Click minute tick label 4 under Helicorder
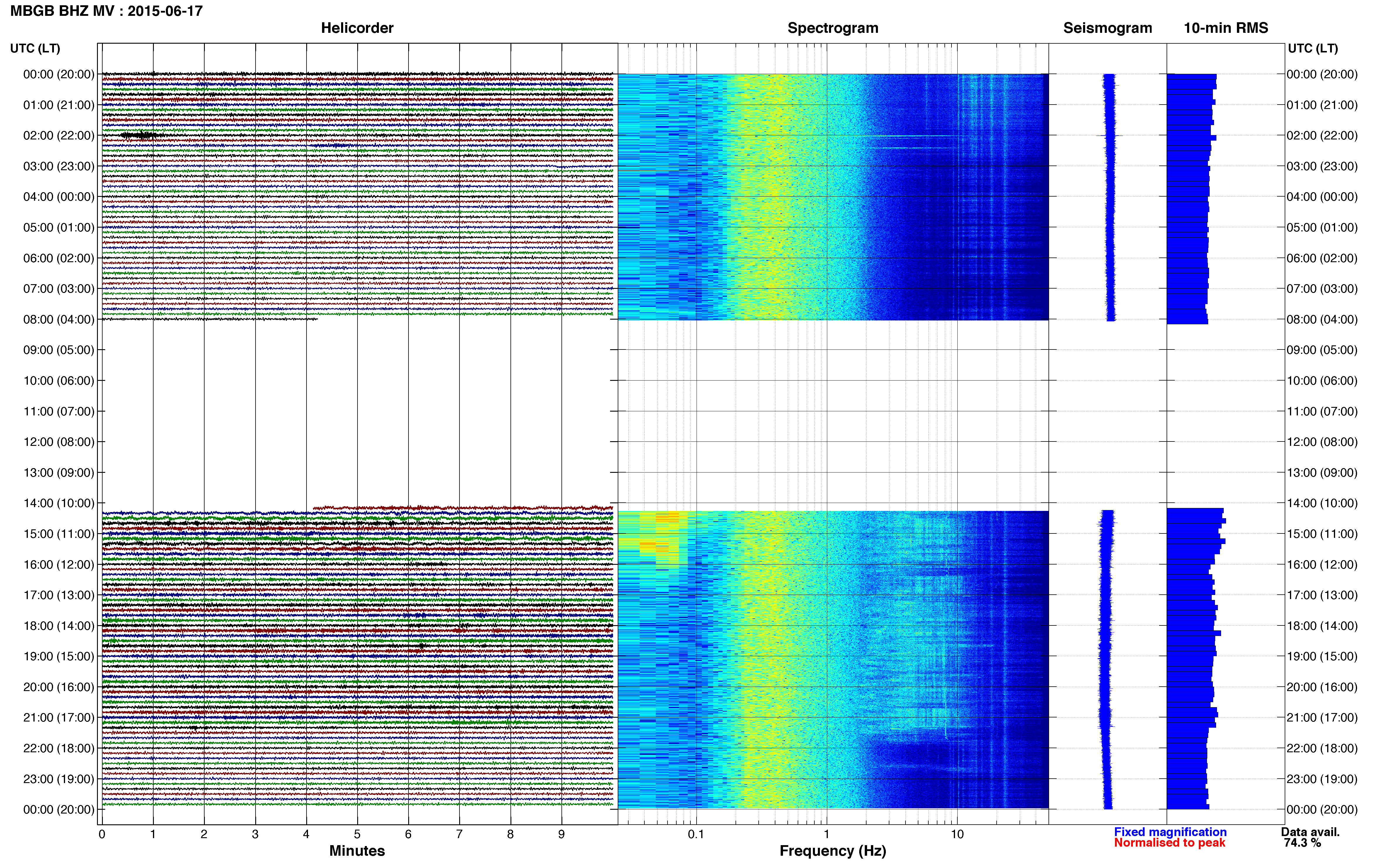The width and height of the screenshot is (1389, 868). [x=306, y=834]
